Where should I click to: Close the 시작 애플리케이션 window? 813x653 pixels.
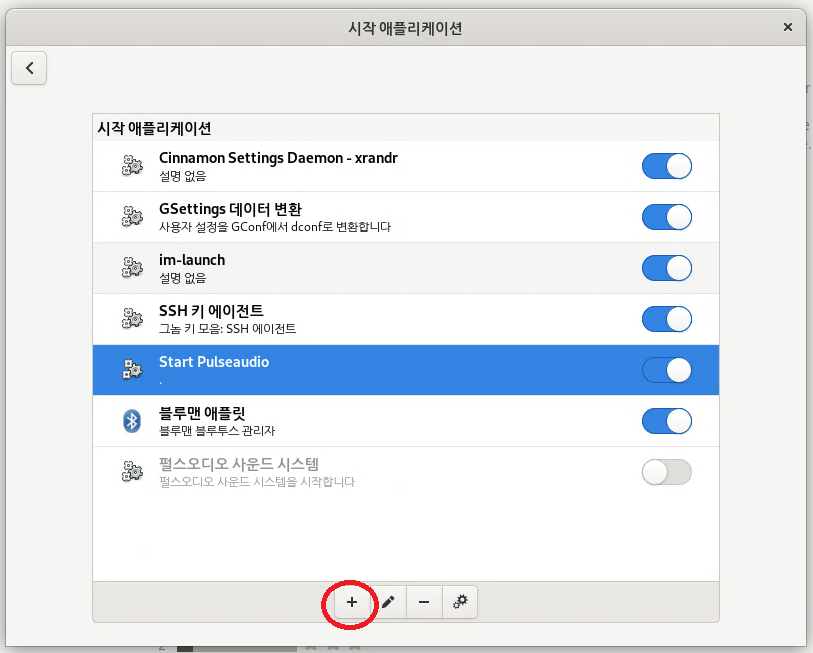[788, 27]
